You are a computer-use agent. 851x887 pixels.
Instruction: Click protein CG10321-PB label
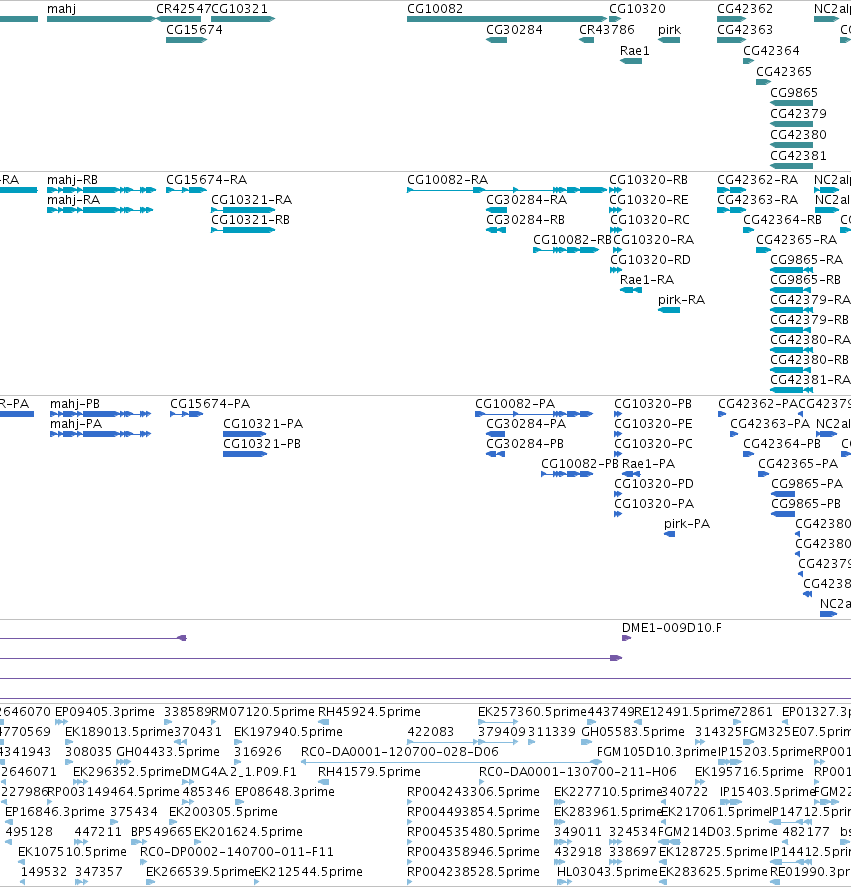pyautogui.click(x=261, y=444)
